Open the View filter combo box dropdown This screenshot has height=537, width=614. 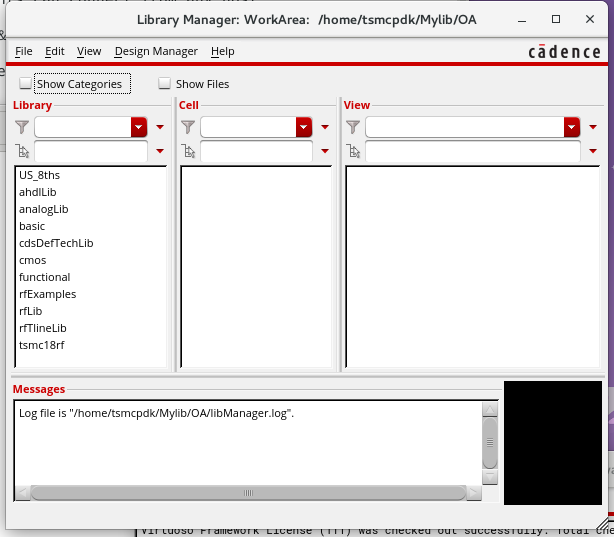[572, 127]
